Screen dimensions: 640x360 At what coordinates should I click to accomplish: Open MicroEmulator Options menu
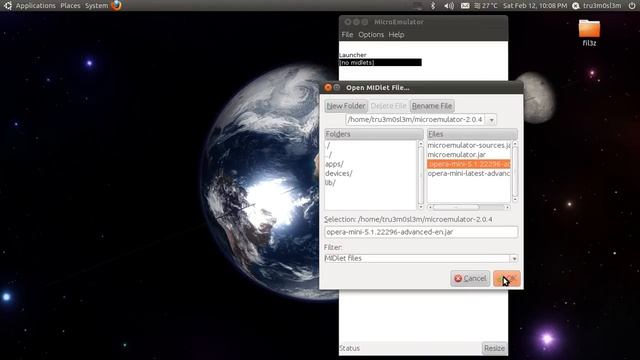(x=371, y=35)
